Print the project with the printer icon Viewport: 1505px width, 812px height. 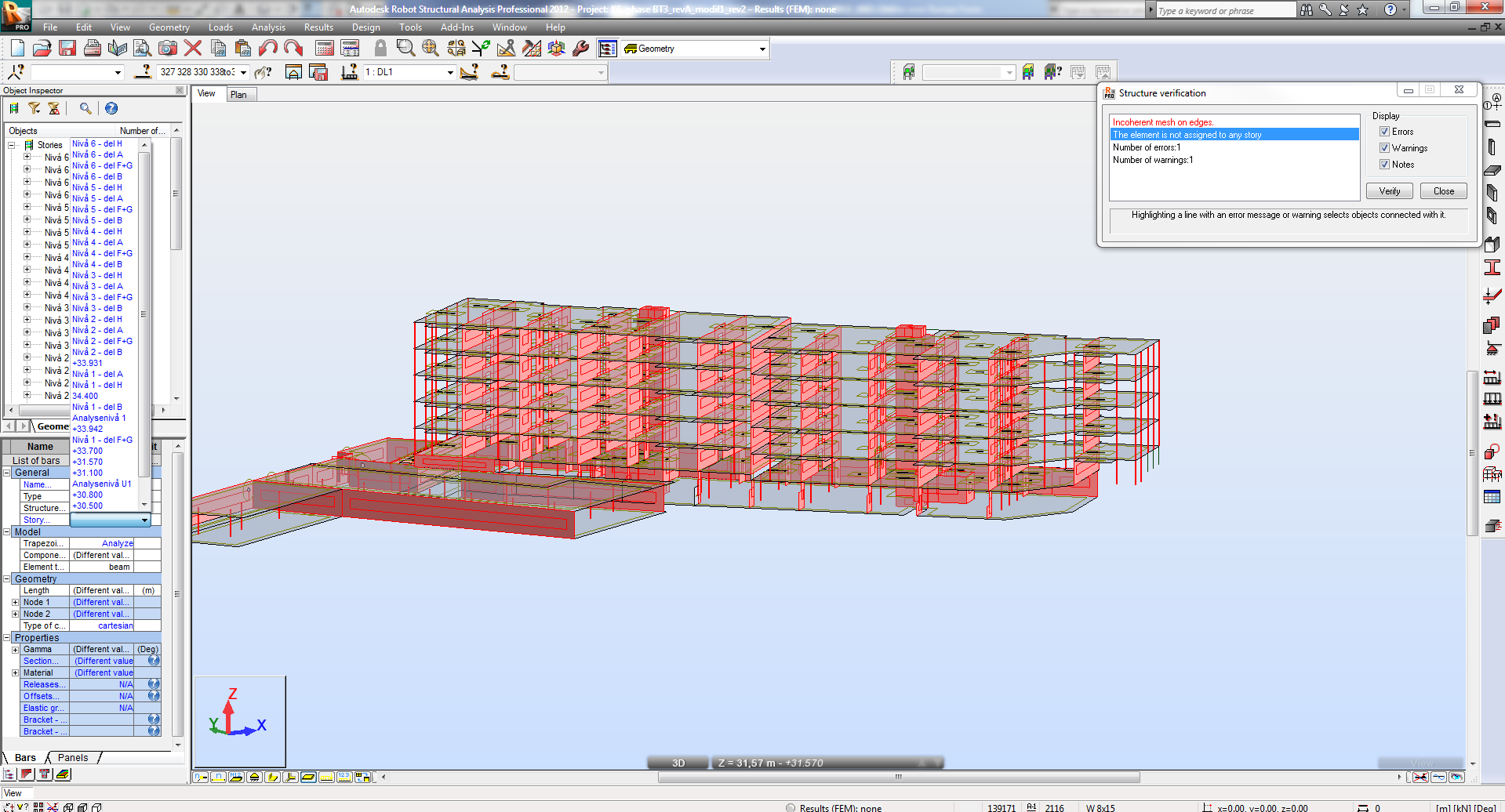pyautogui.click(x=93, y=48)
